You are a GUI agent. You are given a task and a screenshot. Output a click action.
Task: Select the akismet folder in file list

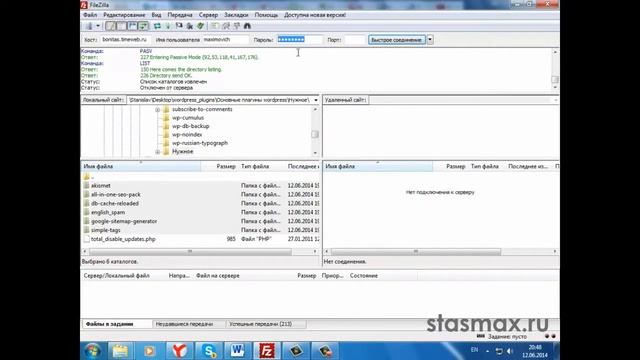[x=100, y=186]
